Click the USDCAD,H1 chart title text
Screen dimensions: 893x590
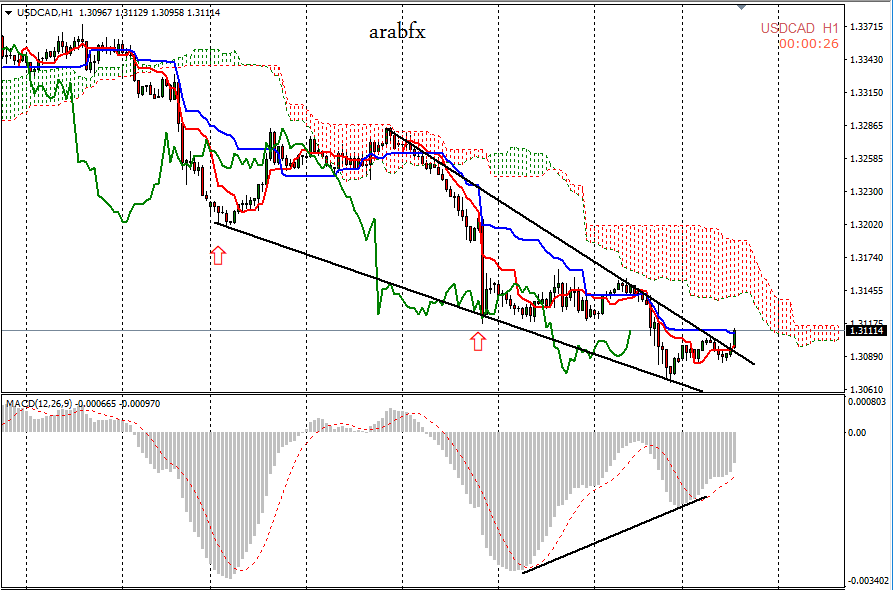tap(45, 13)
